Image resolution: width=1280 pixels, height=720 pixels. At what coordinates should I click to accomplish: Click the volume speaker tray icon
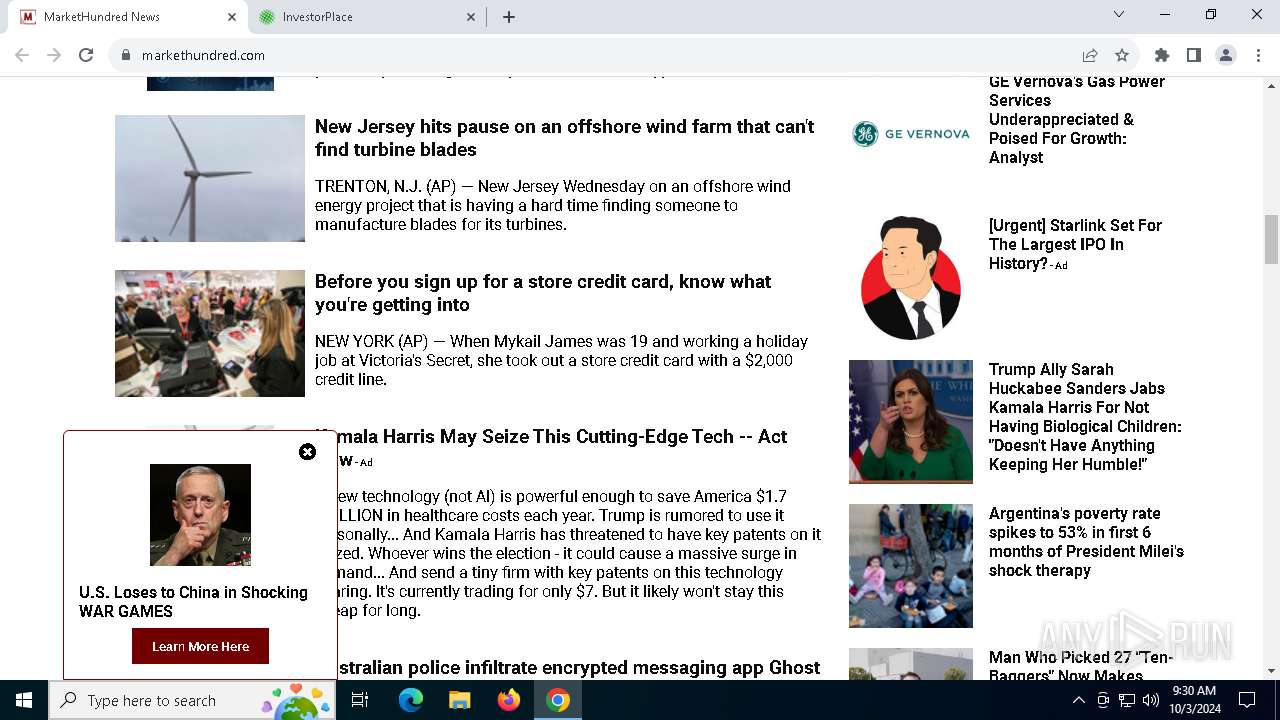[x=1151, y=700]
